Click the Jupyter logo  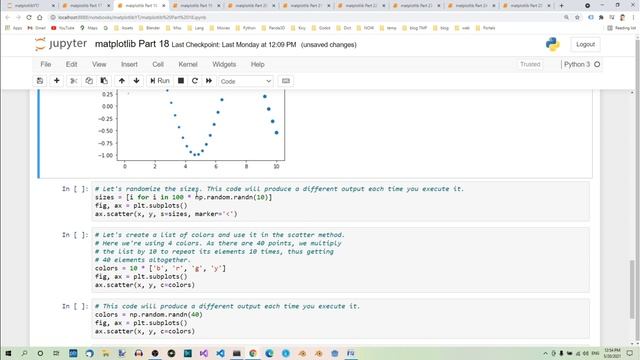(61, 44)
